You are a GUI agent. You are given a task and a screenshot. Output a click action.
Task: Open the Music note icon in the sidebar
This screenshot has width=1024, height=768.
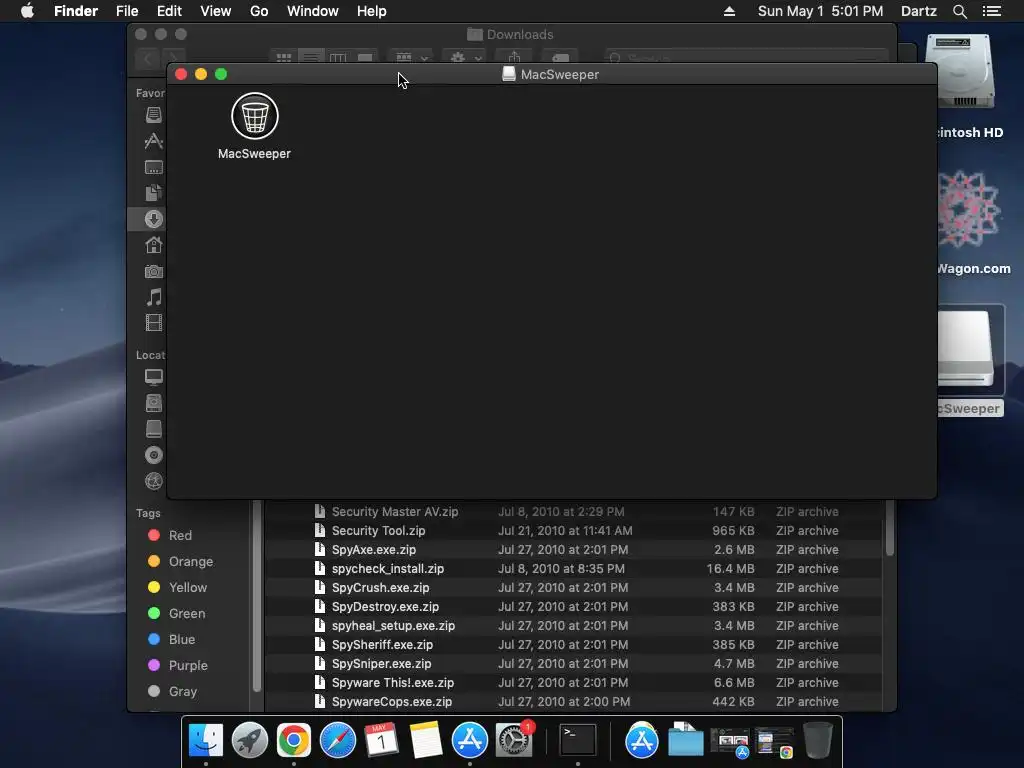[153, 297]
